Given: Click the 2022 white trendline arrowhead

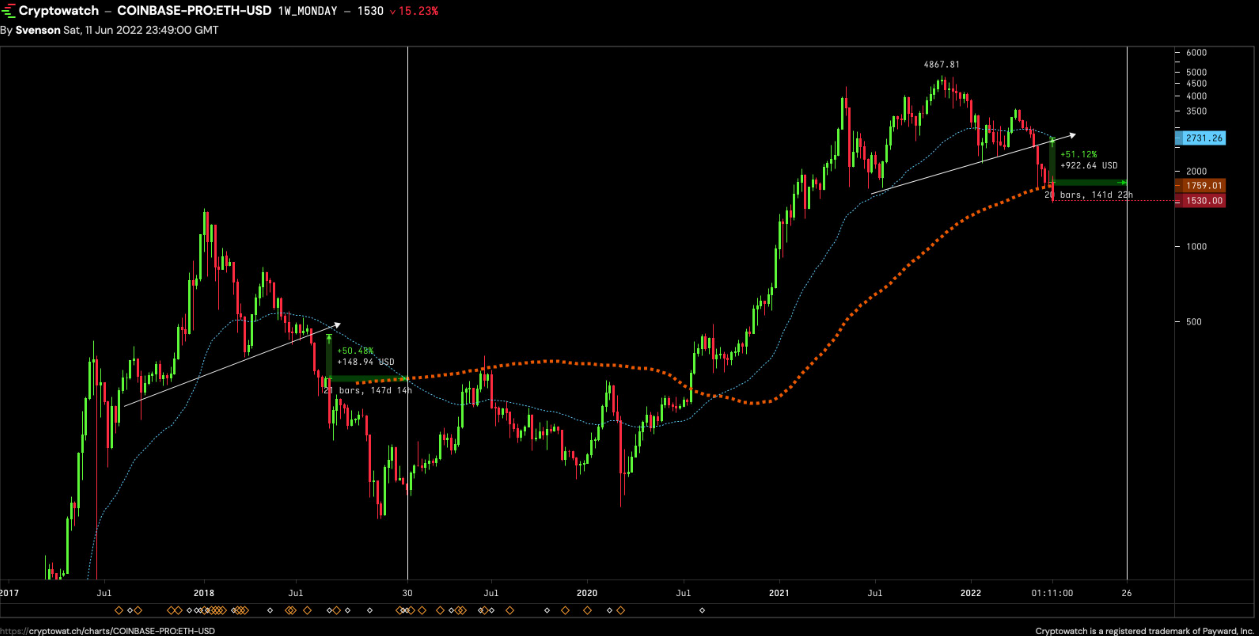Looking at the screenshot, I should tap(1074, 133).
